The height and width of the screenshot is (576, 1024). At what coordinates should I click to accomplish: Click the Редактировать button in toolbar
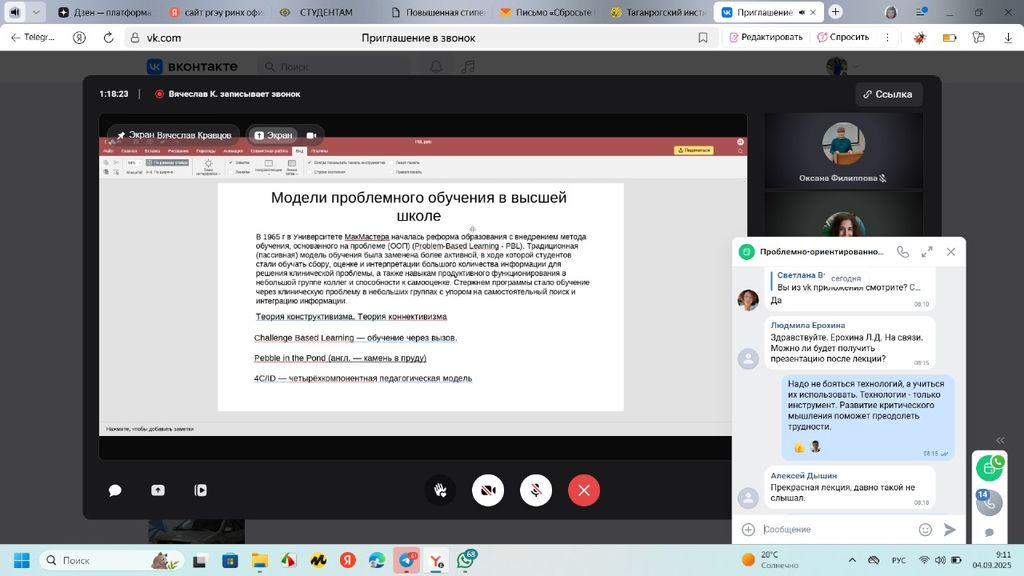pos(766,37)
